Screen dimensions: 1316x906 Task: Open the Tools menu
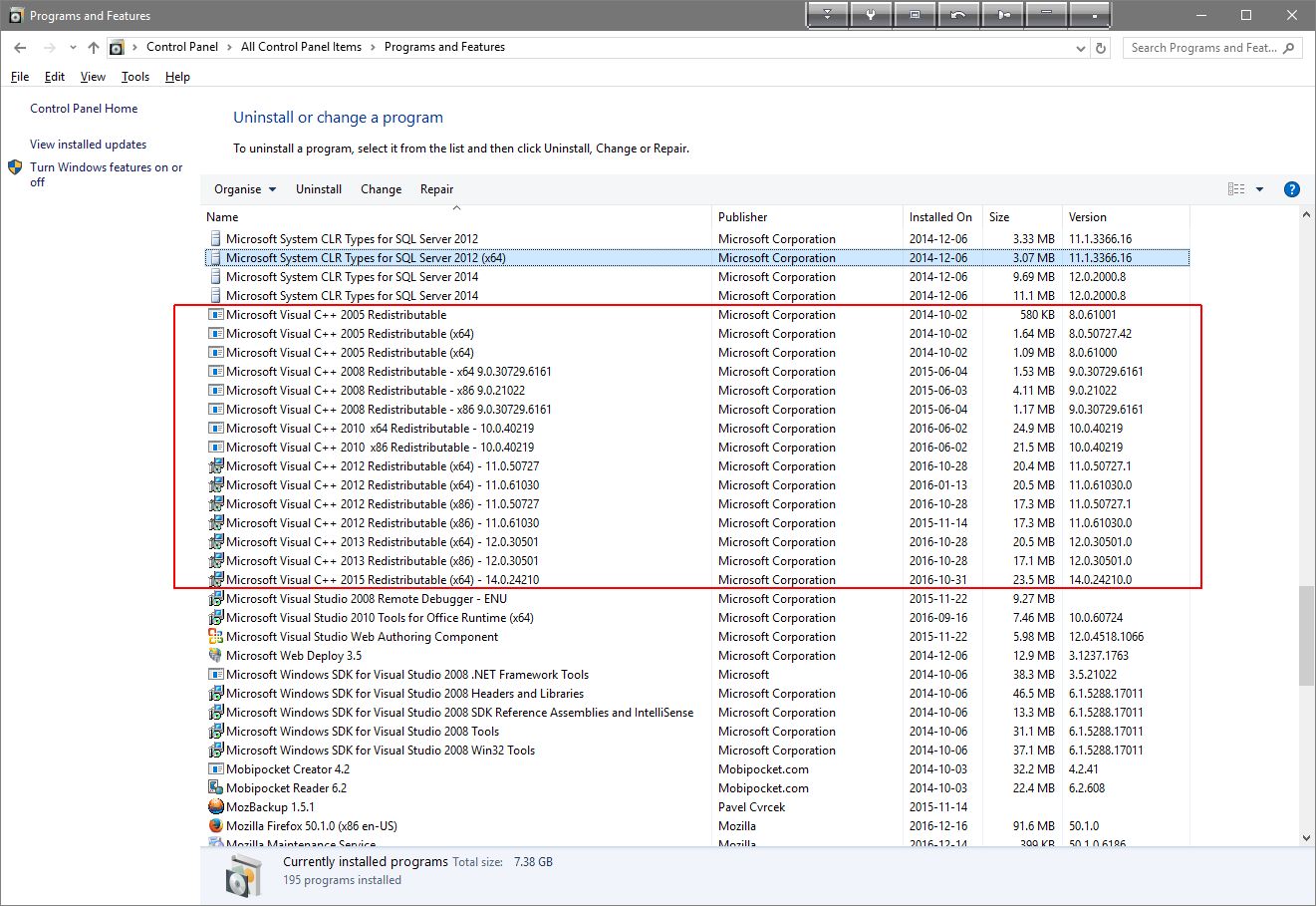[135, 77]
